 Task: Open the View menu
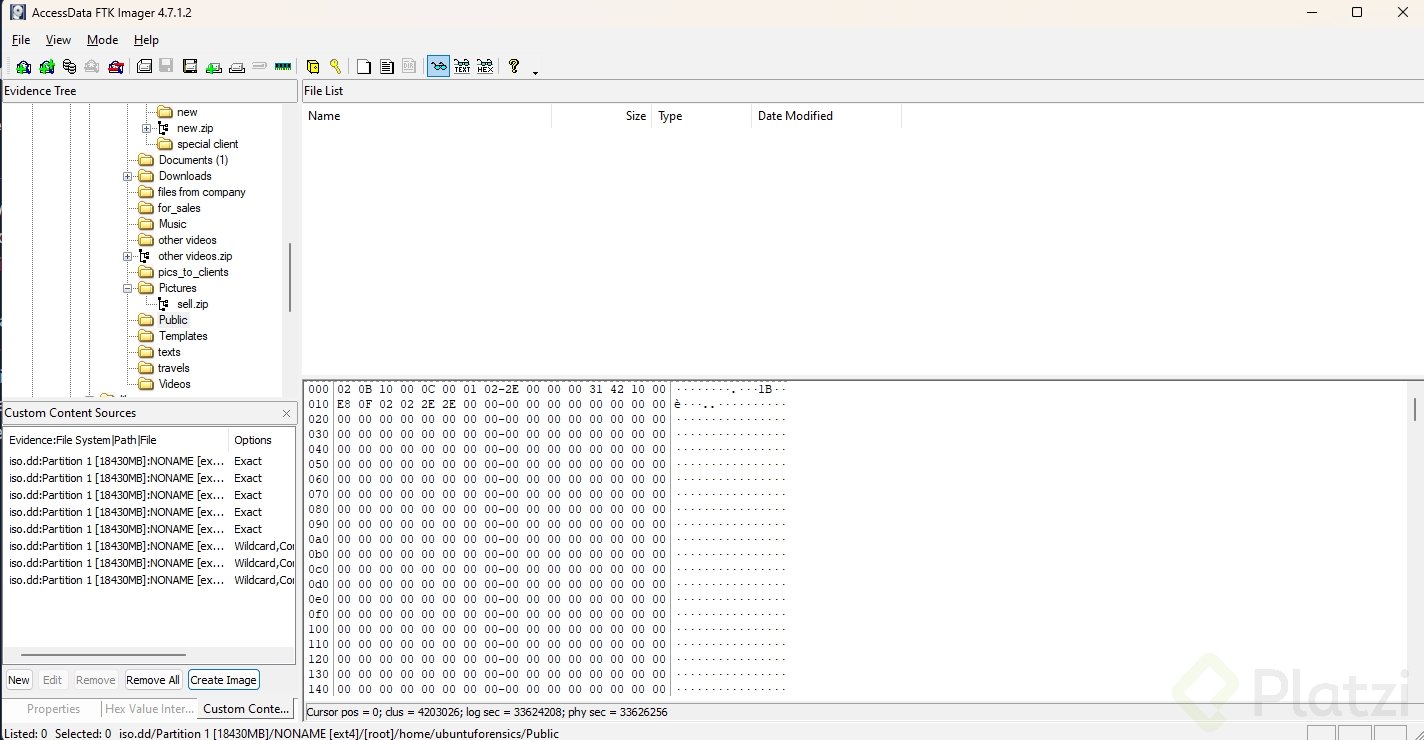(59, 40)
